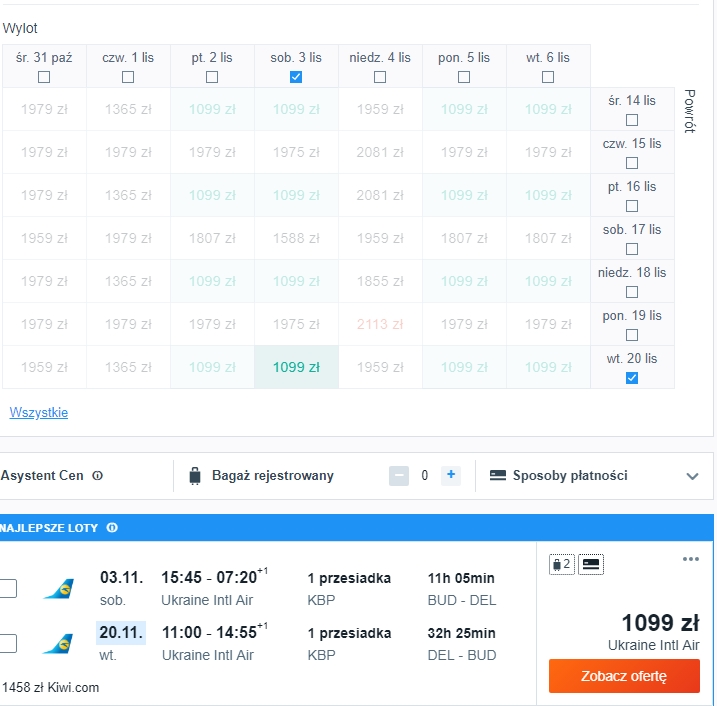
Task: Select the 20.11 return flight checkbox
Action: click(x=8, y=643)
